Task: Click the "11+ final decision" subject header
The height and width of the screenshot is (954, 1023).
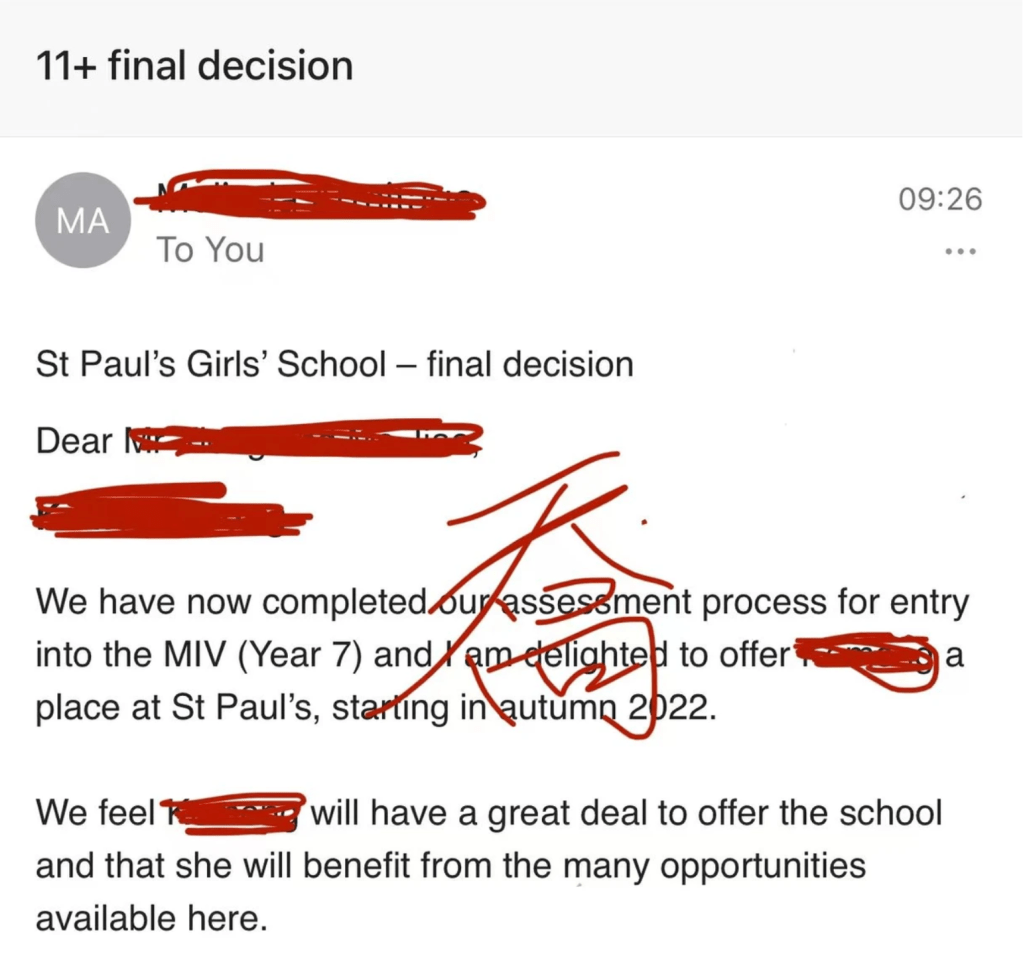Action: (x=194, y=66)
